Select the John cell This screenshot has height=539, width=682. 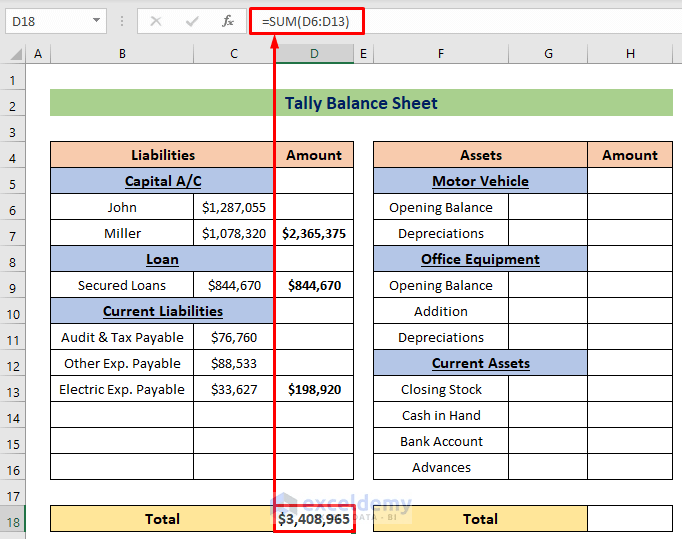click(122, 207)
